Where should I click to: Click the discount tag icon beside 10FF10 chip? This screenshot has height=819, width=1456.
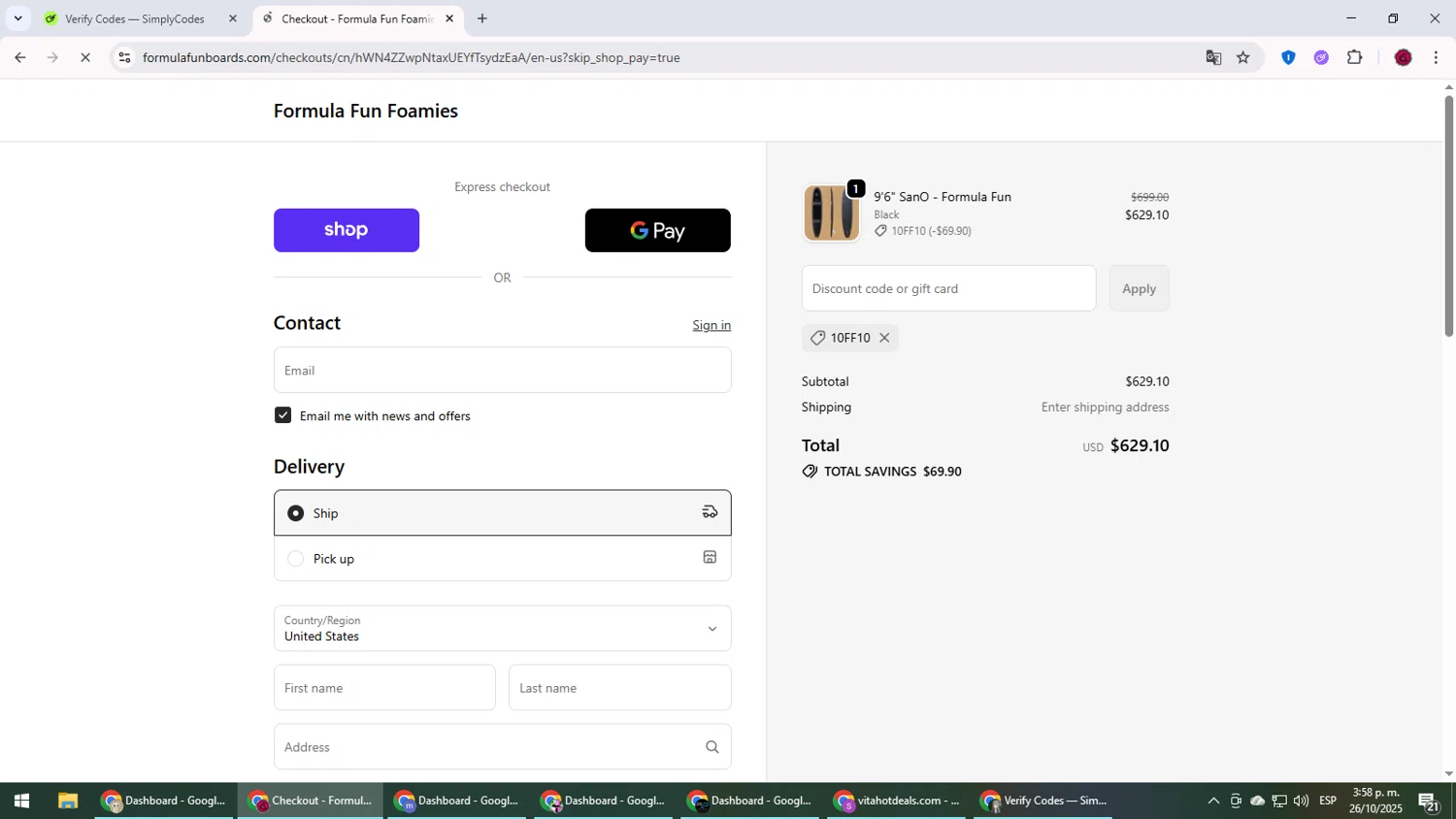817,338
